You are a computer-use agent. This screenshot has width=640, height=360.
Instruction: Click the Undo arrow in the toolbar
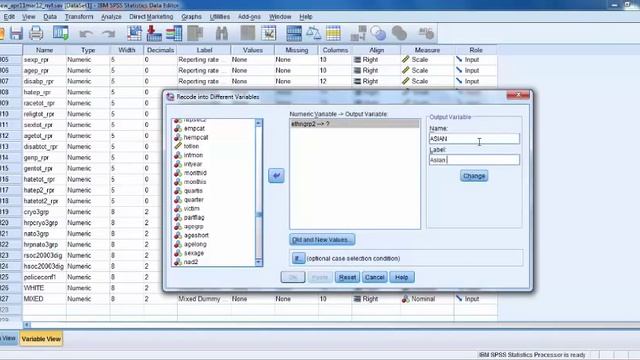(85, 34)
